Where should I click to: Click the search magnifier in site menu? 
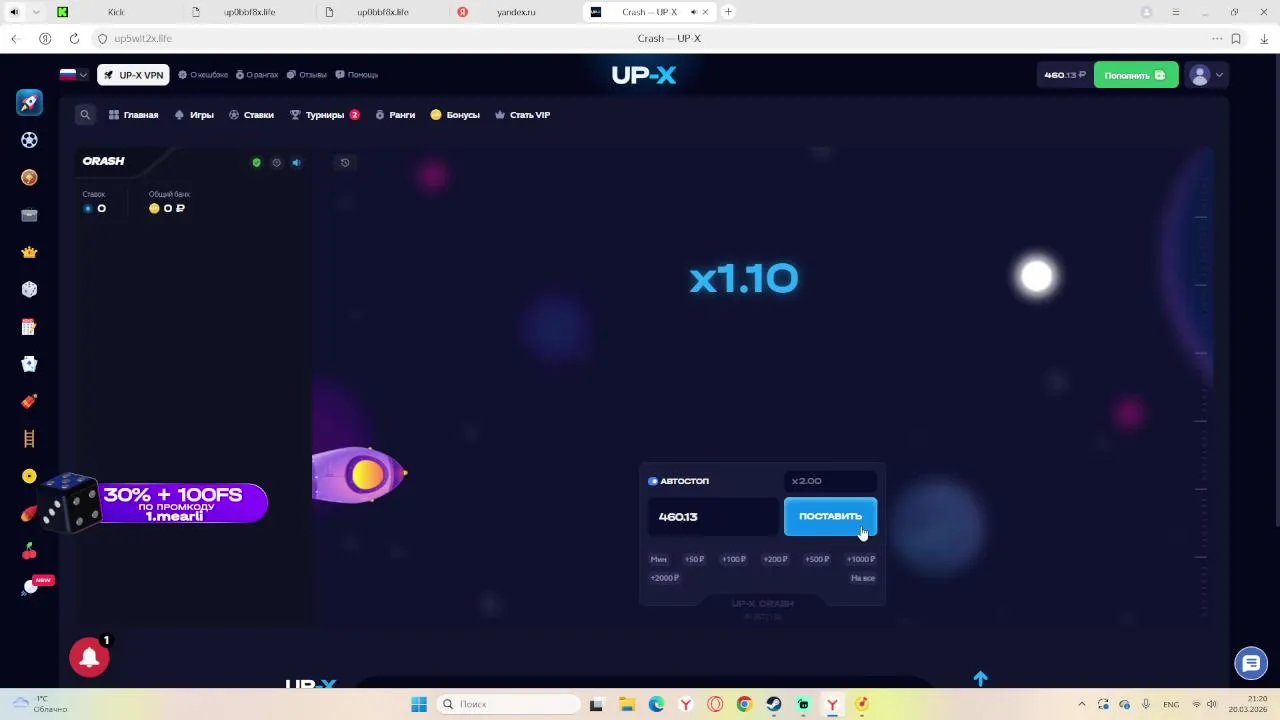(x=85, y=115)
